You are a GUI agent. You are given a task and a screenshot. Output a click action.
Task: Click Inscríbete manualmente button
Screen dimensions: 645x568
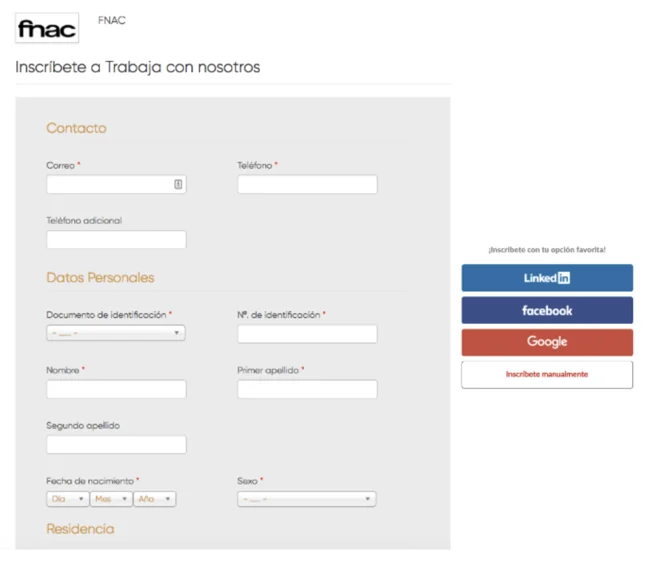click(547, 374)
